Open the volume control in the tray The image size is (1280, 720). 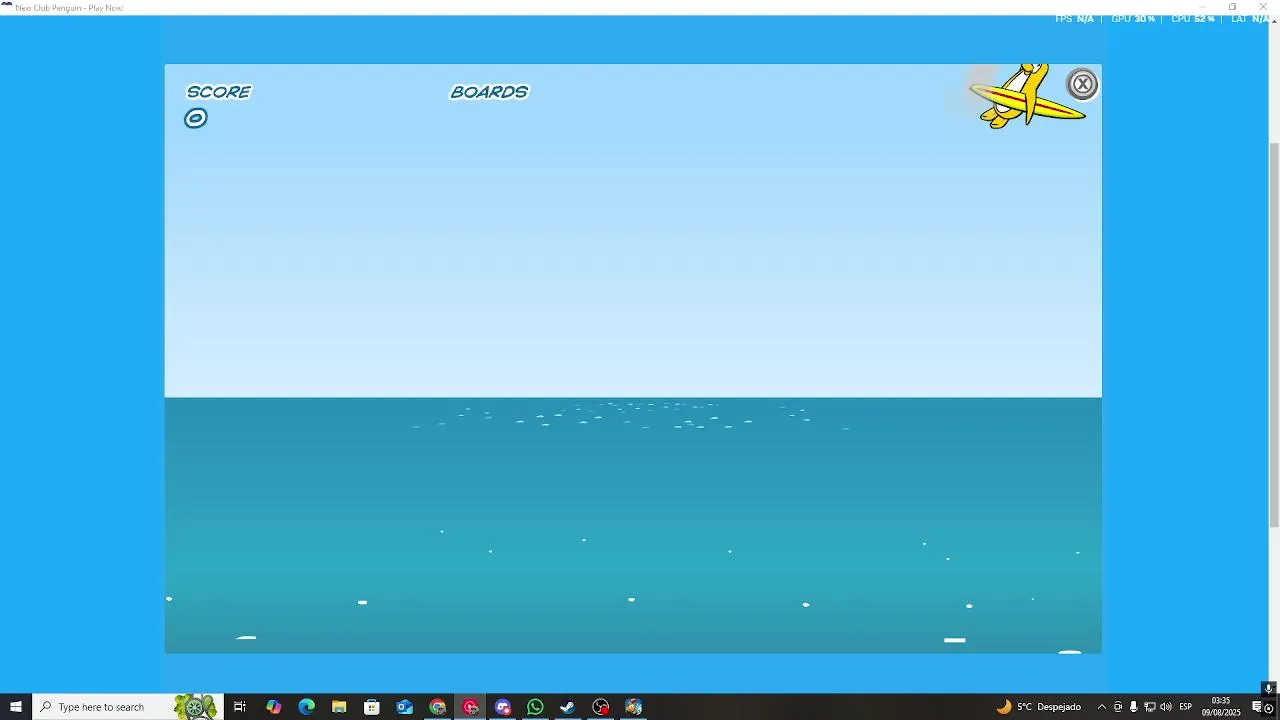point(1166,707)
